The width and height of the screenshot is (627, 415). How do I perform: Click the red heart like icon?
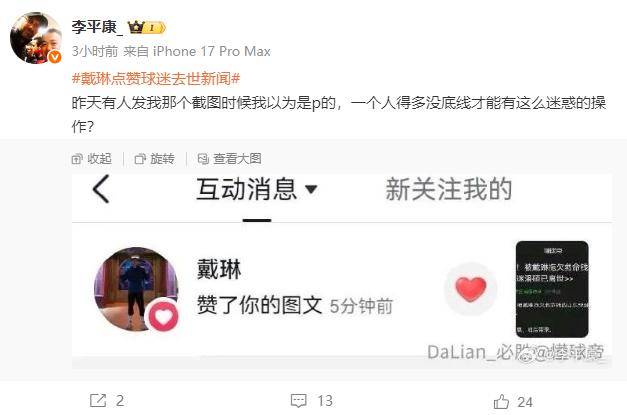[471, 289]
